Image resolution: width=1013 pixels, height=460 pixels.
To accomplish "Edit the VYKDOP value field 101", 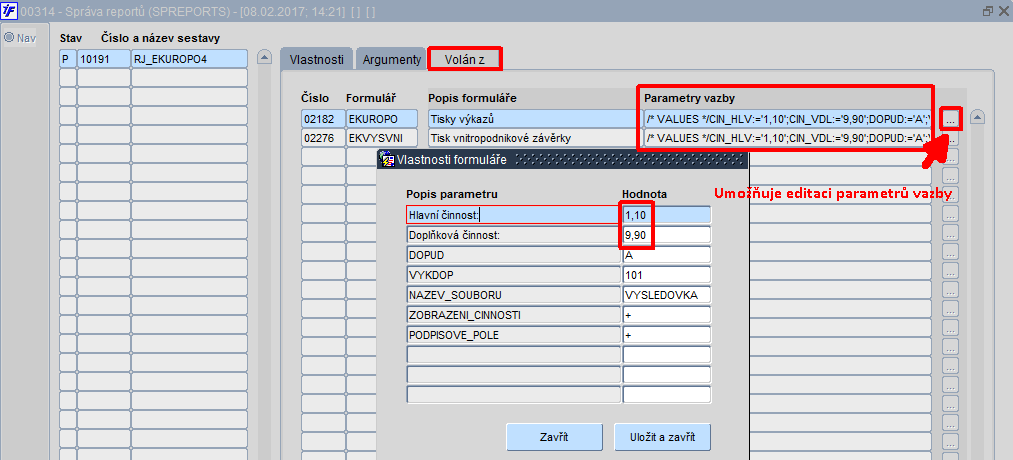I will [666, 275].
